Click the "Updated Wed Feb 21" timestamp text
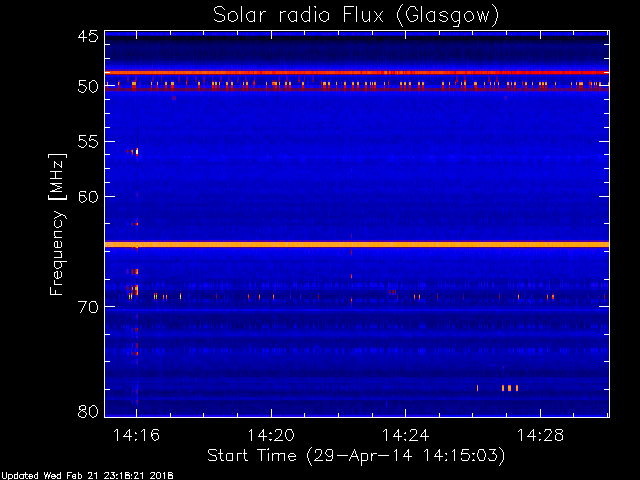This screenshot has width=640, height=480. pyautogui.click(x=87, y=476)
